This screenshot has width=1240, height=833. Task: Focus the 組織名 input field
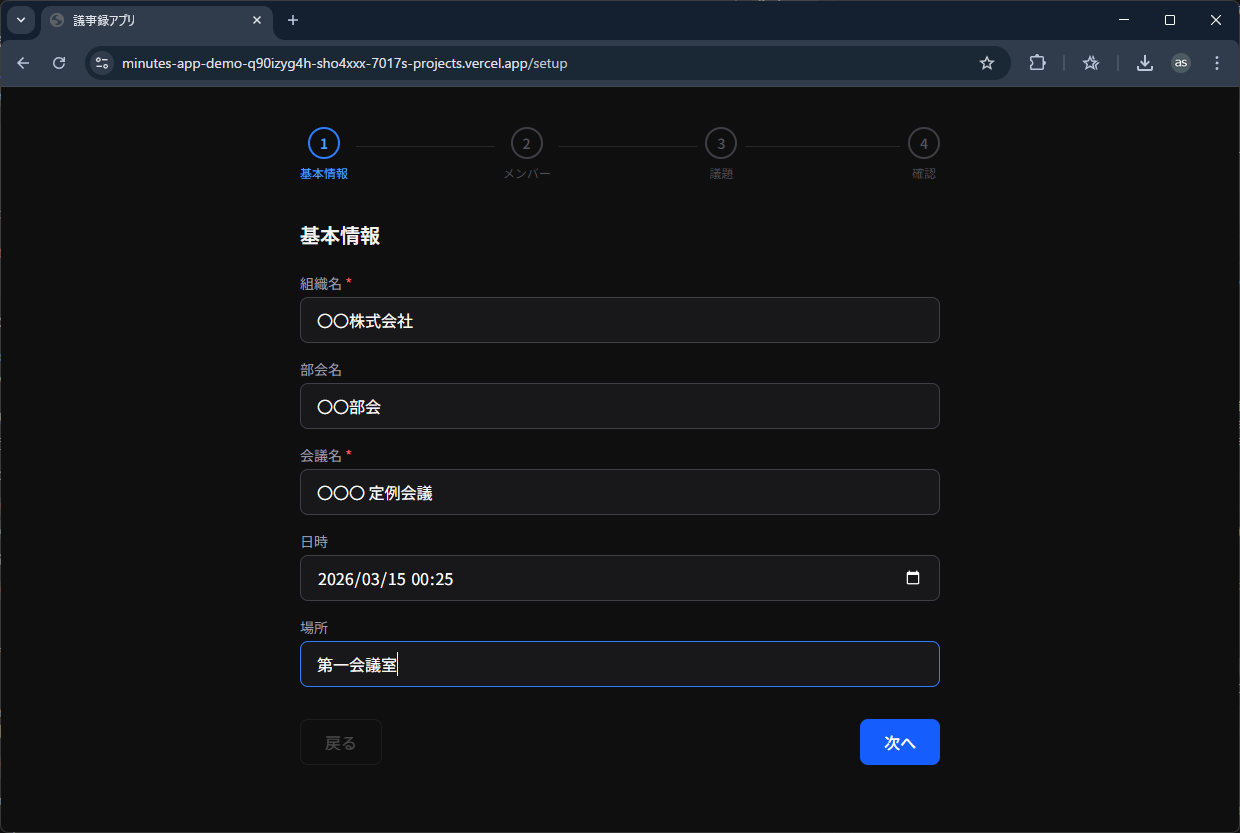coord(619,321)
